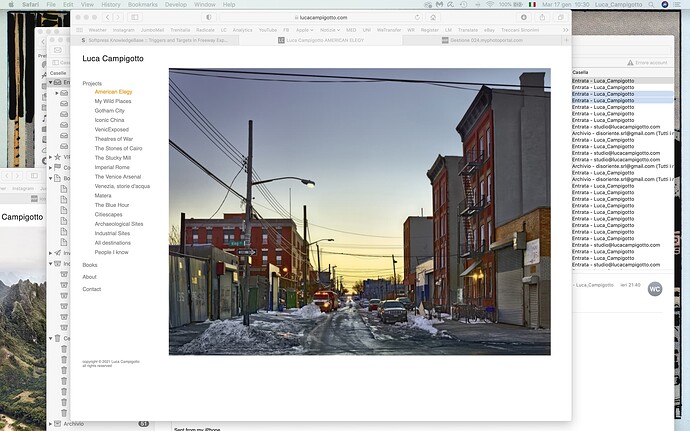Open the Bookmarks menu

pyautogui.click(x=143, y=4)
